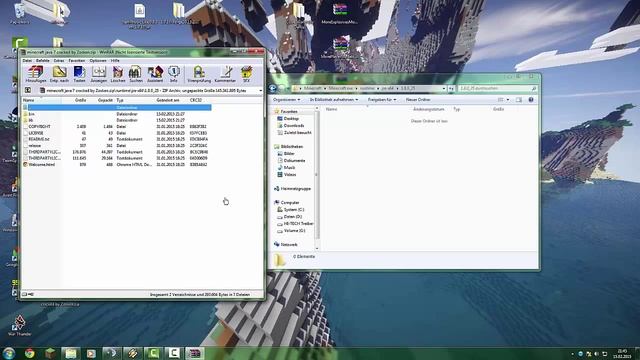Click the SFX toolbar icon
The image size is (640, 360).
point(246,74)
